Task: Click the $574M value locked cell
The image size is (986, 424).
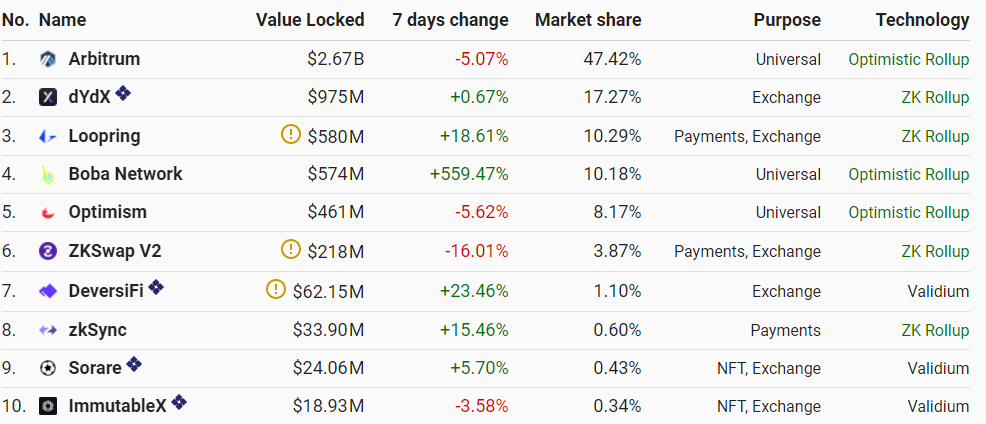Action: coord(336,174)
